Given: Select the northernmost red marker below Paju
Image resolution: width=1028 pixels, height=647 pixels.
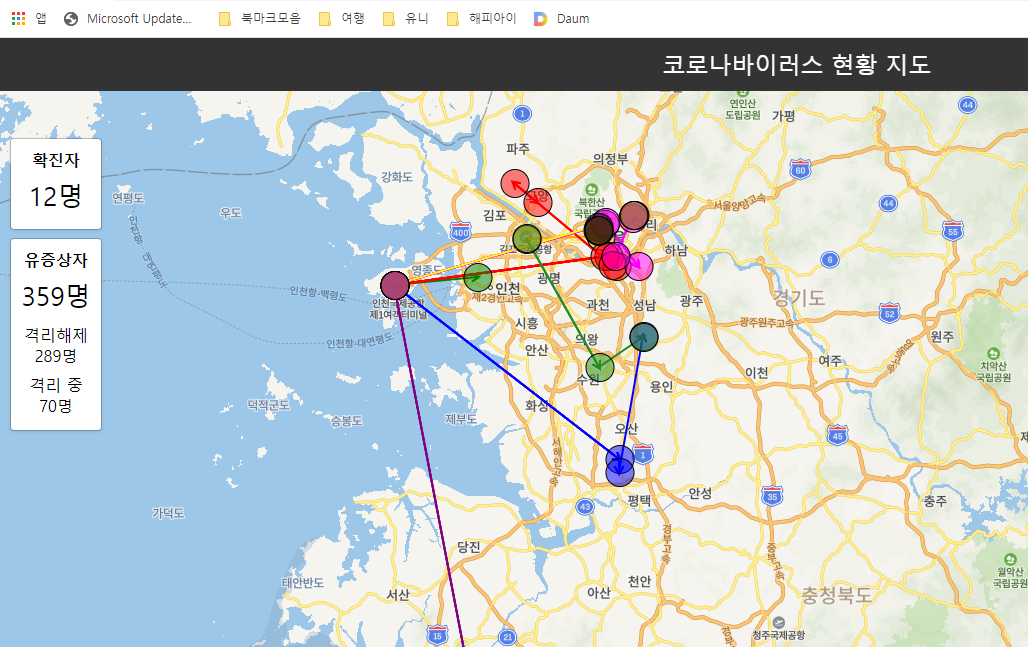Looking at the screenshot, I should coord(514,184).
